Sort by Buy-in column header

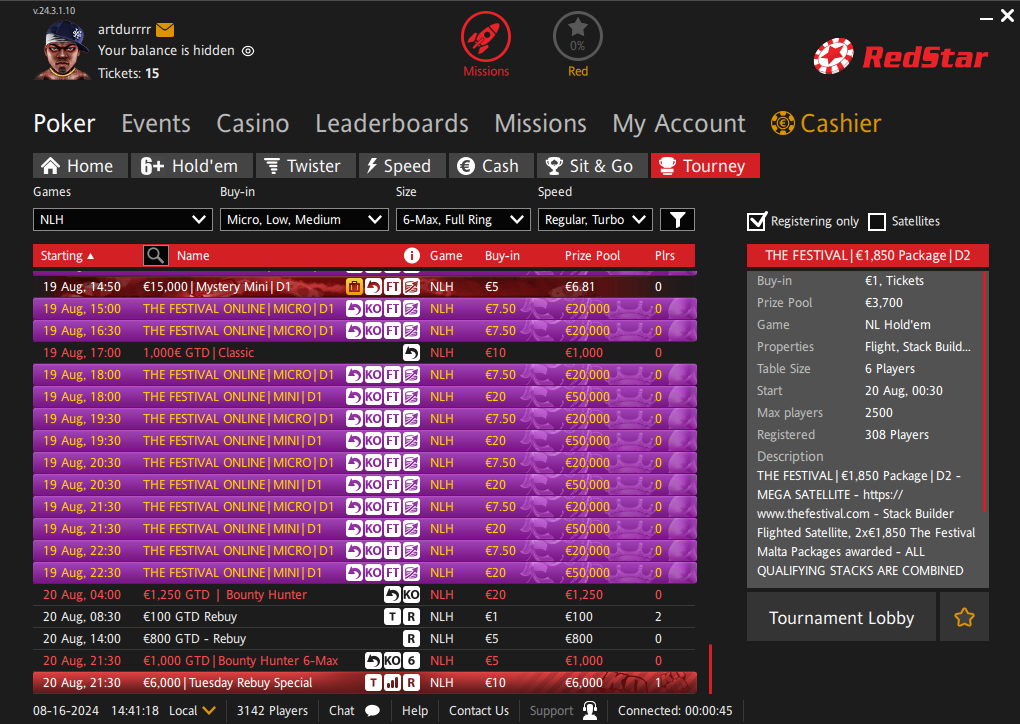[502, 256]
